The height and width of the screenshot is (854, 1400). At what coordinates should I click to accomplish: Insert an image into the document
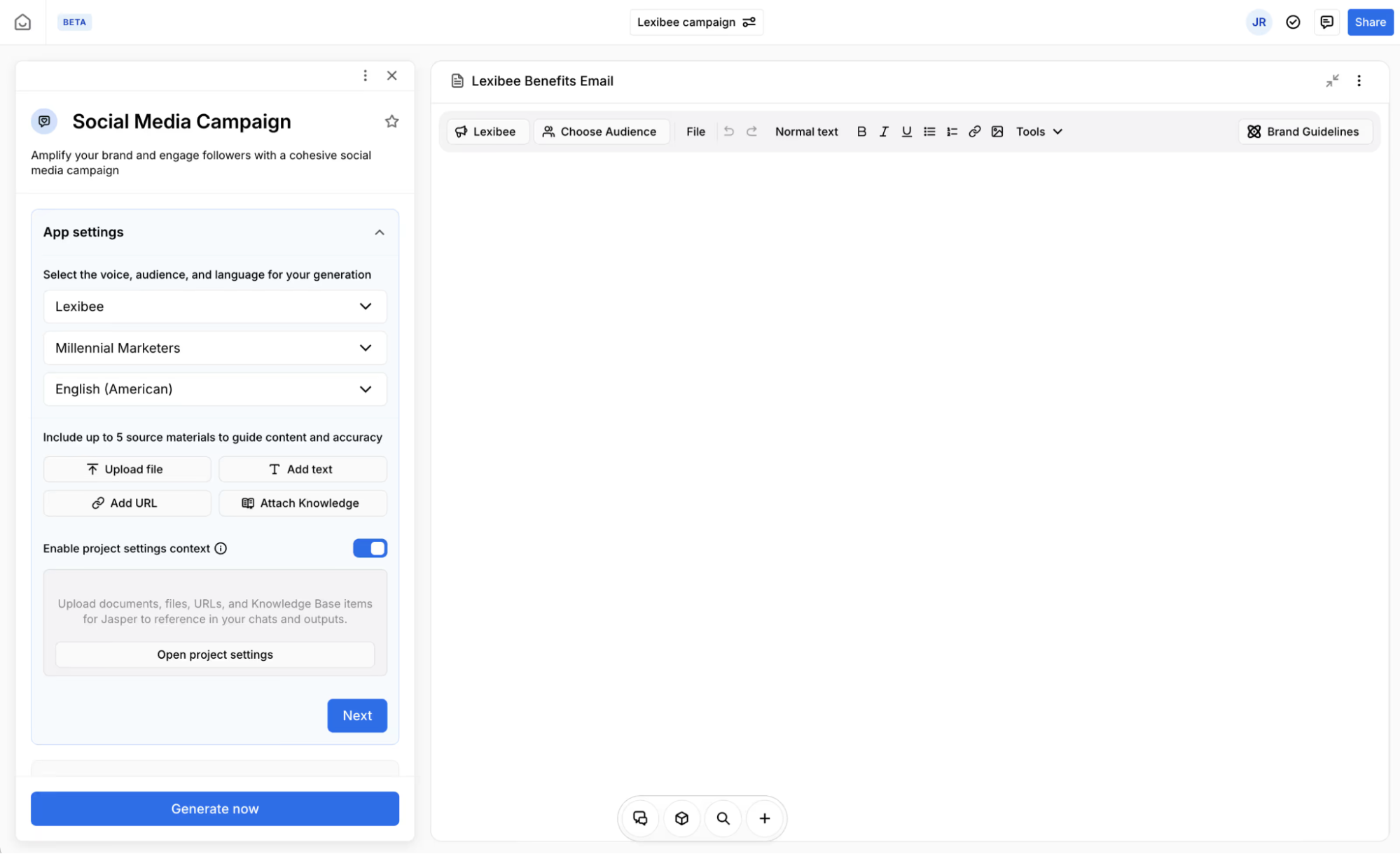coord(997,132)
